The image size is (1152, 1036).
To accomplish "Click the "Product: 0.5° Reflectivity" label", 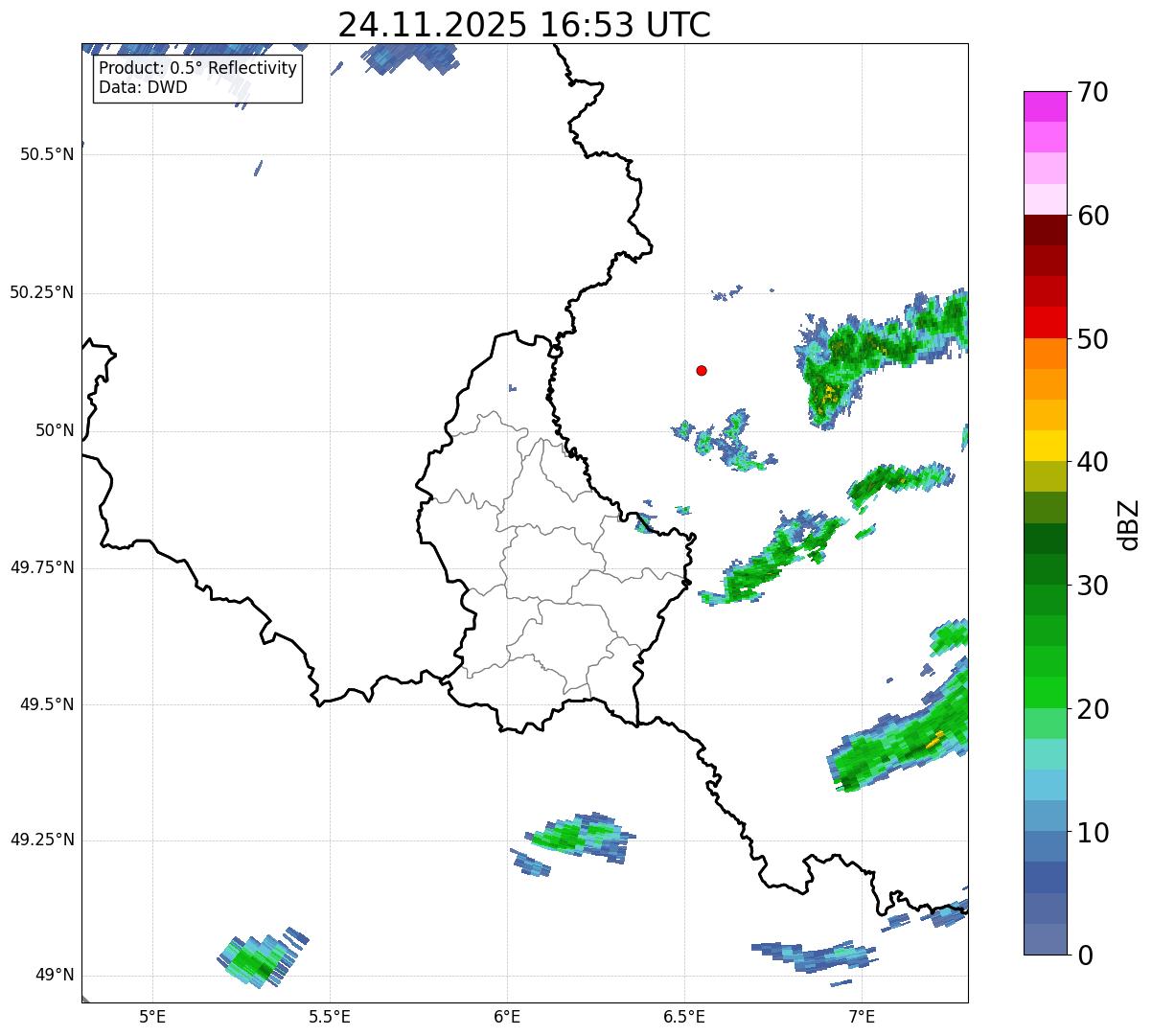I will tap(197, 69).
